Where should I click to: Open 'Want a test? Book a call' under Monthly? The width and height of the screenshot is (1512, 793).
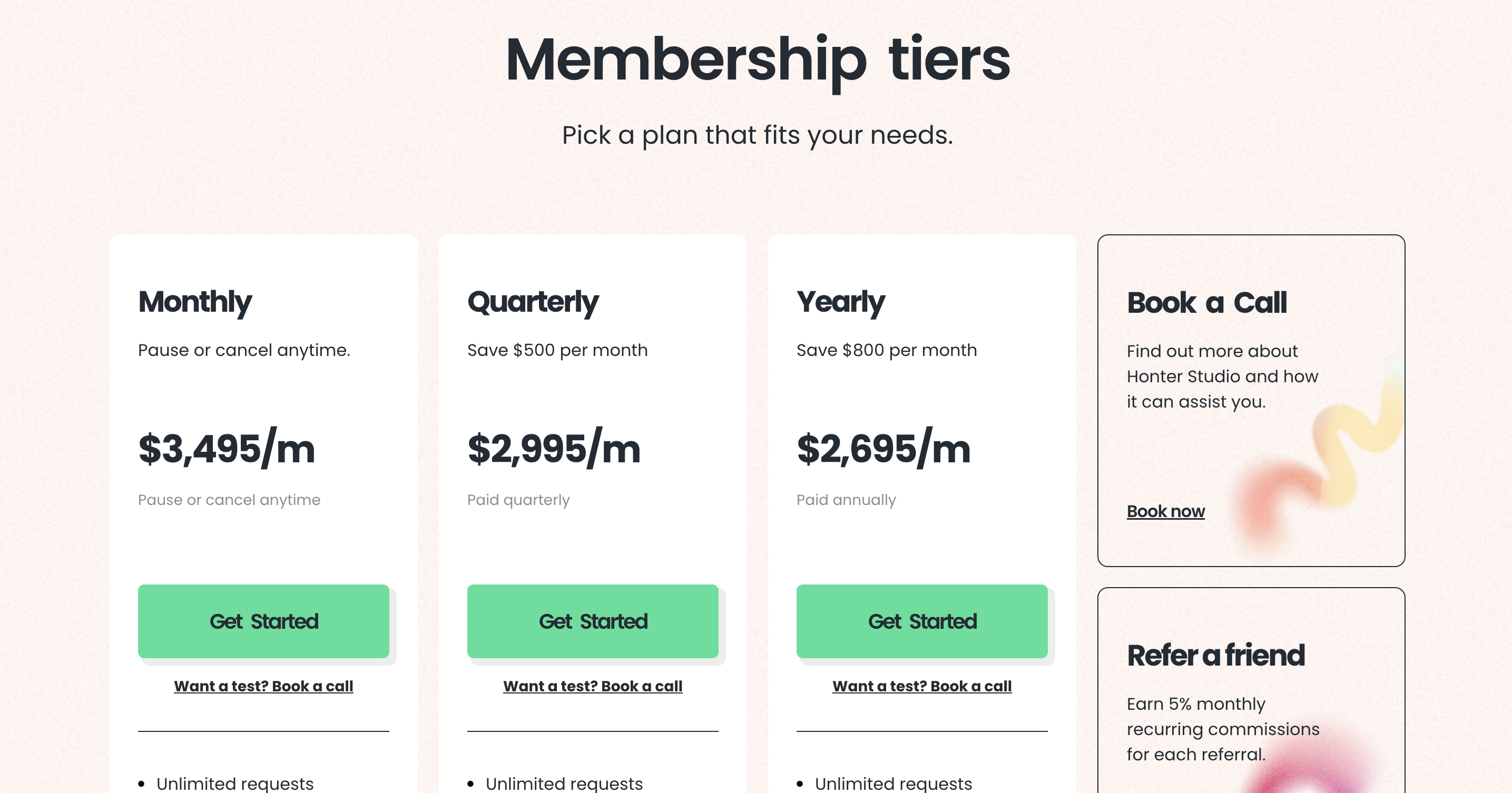pyautogui.click(x=263, y=686)
